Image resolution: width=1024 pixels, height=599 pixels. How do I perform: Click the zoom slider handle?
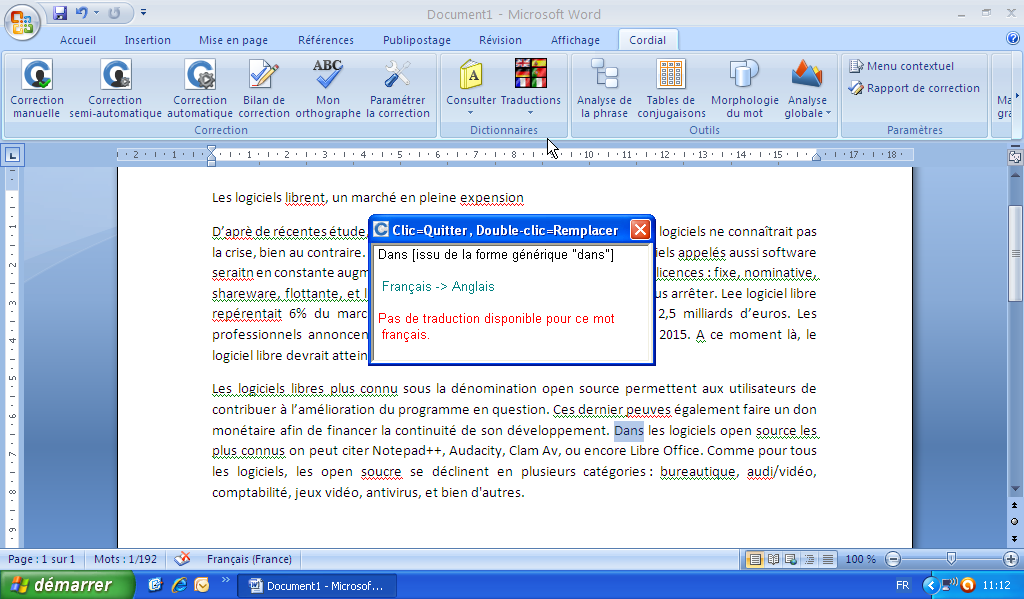(952, 559)
